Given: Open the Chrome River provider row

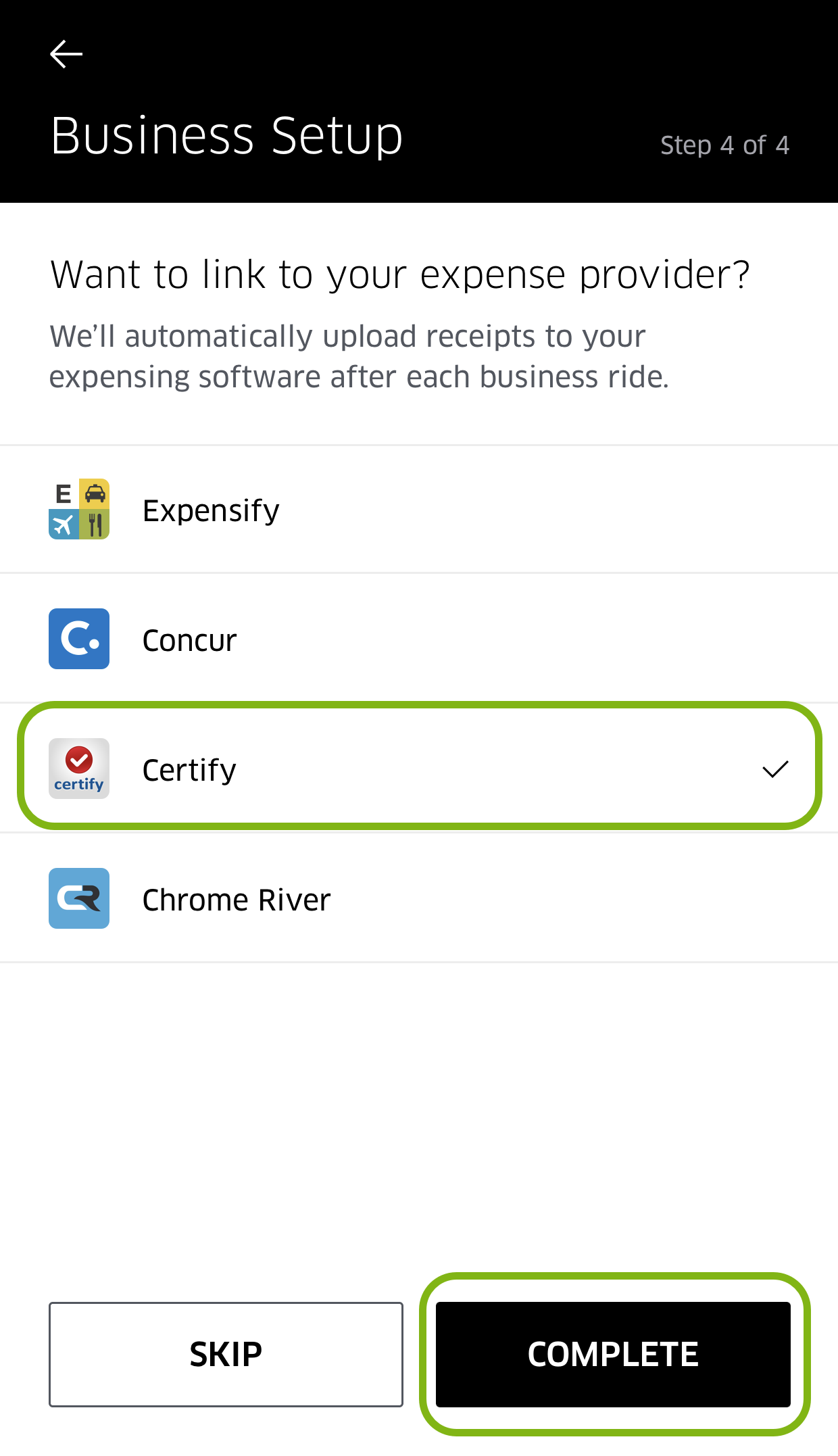Looking at the screenshot, I should pyautogui.click(x=419, y=898).
